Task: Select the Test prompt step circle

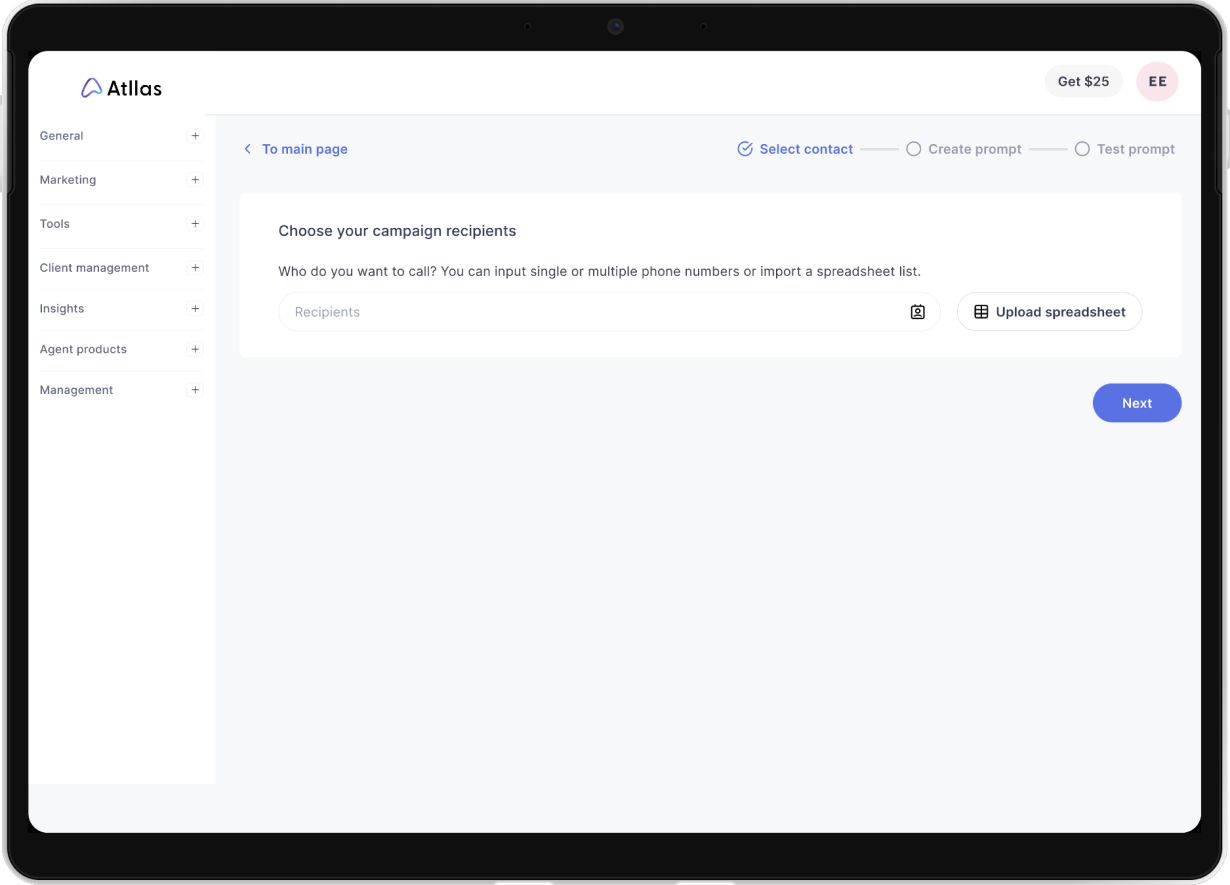Action: pyautogui.click(x=1082, y=149)
